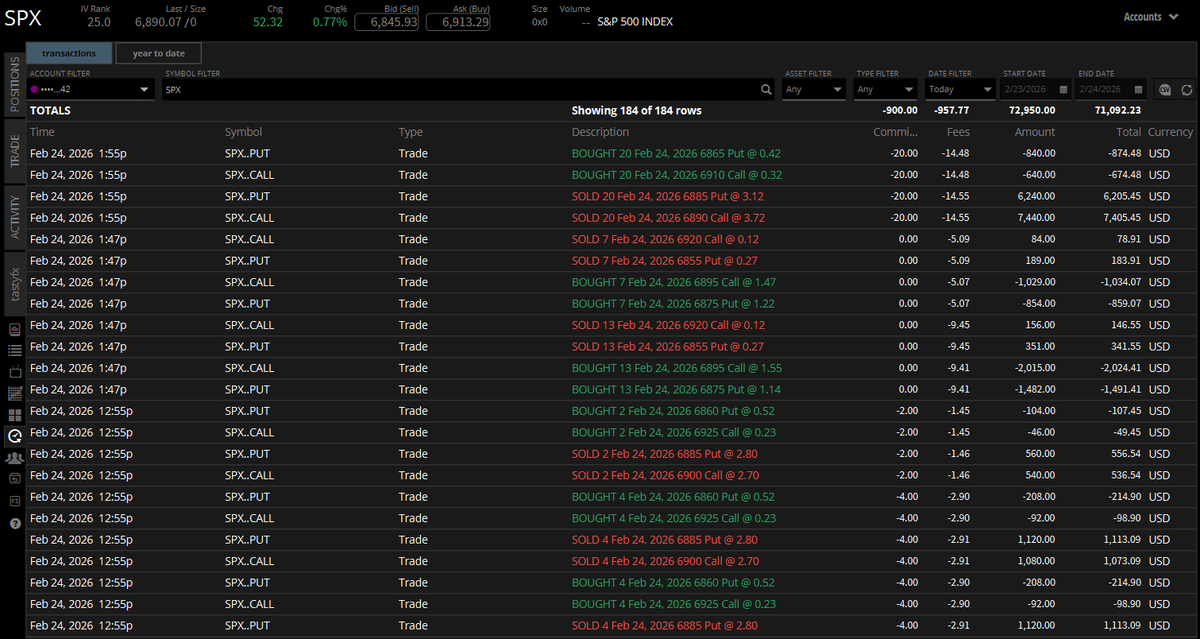Open the TV live feed sidebar icon
This screenshot has height=639, width=1200.
(15, 372)
